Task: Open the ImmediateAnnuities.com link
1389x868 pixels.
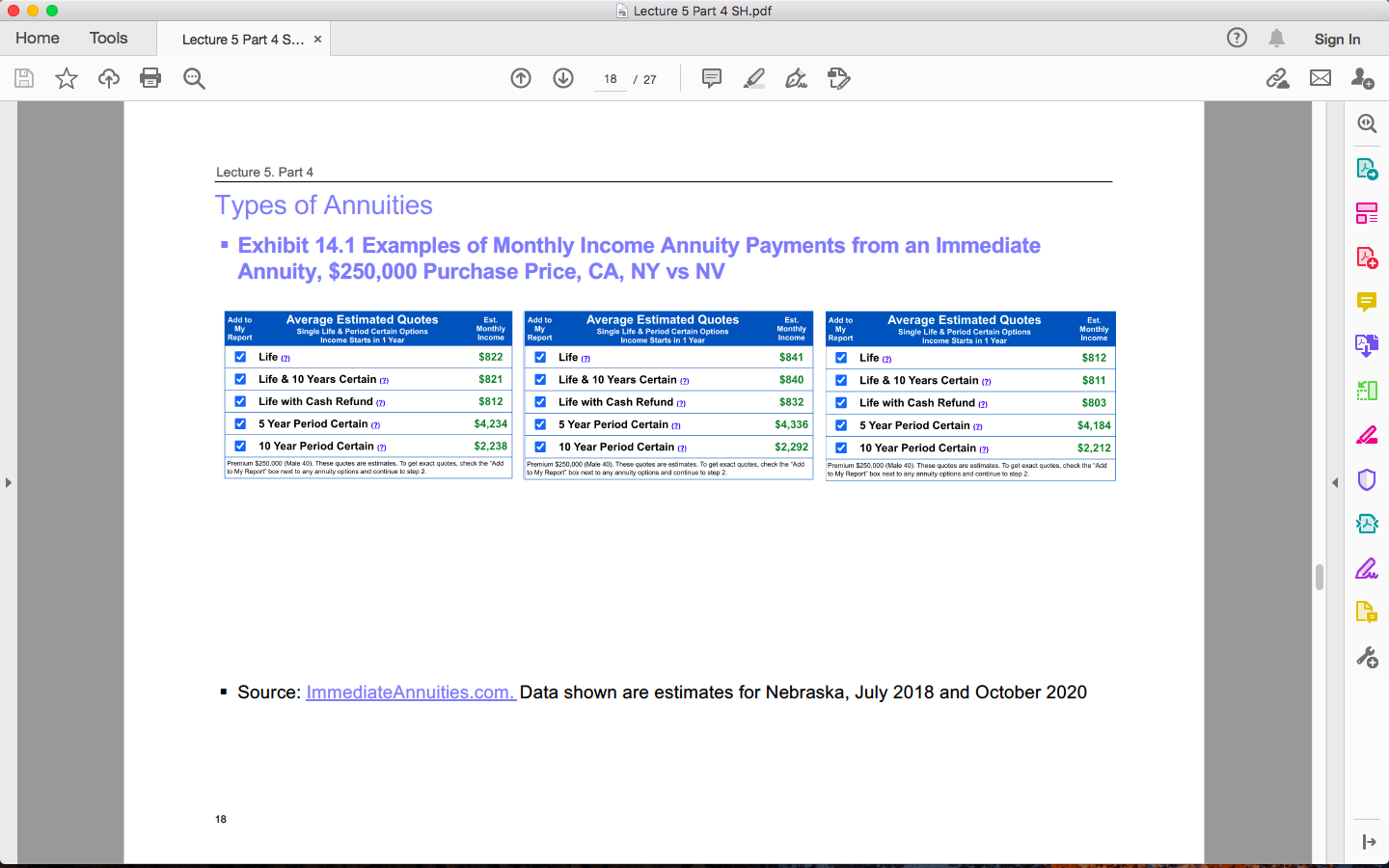Action: tap(411, 692)
